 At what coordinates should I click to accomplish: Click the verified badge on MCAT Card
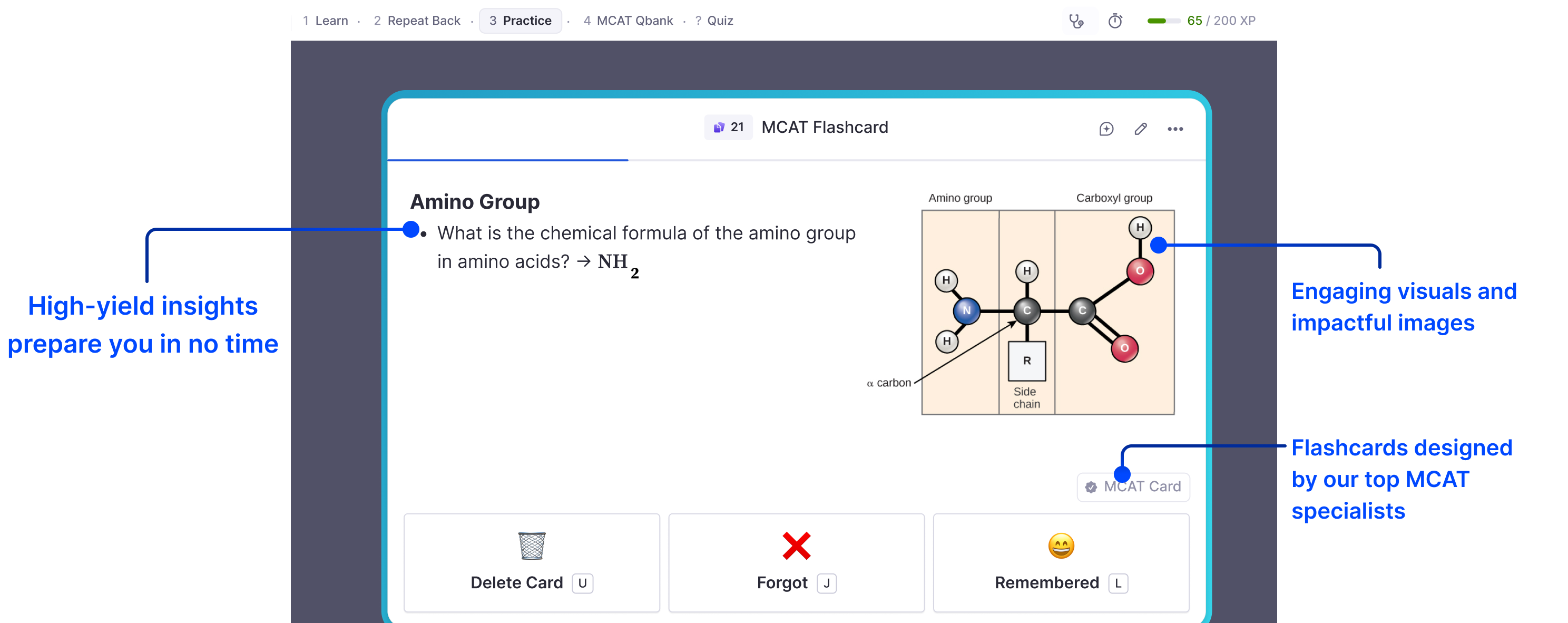(1091, 487)
